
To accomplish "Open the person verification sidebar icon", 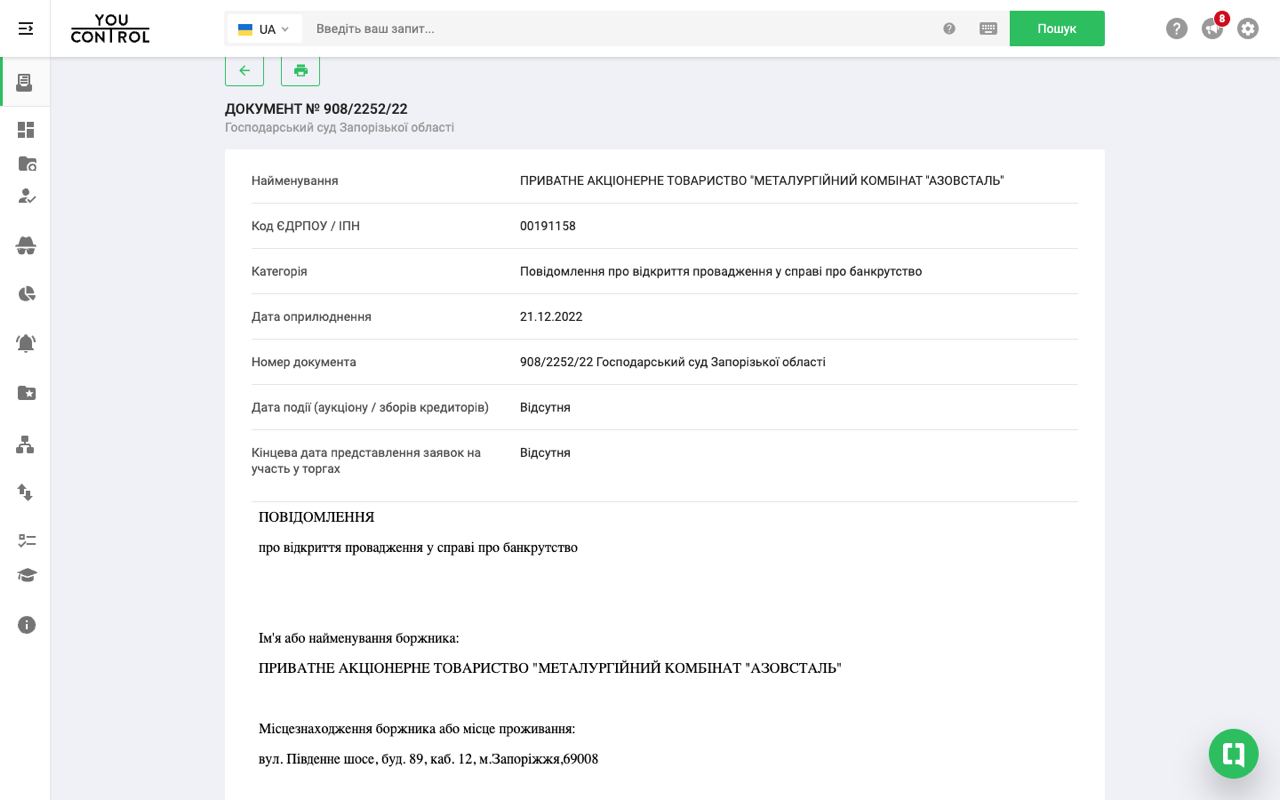I will [x=26, y=198].
